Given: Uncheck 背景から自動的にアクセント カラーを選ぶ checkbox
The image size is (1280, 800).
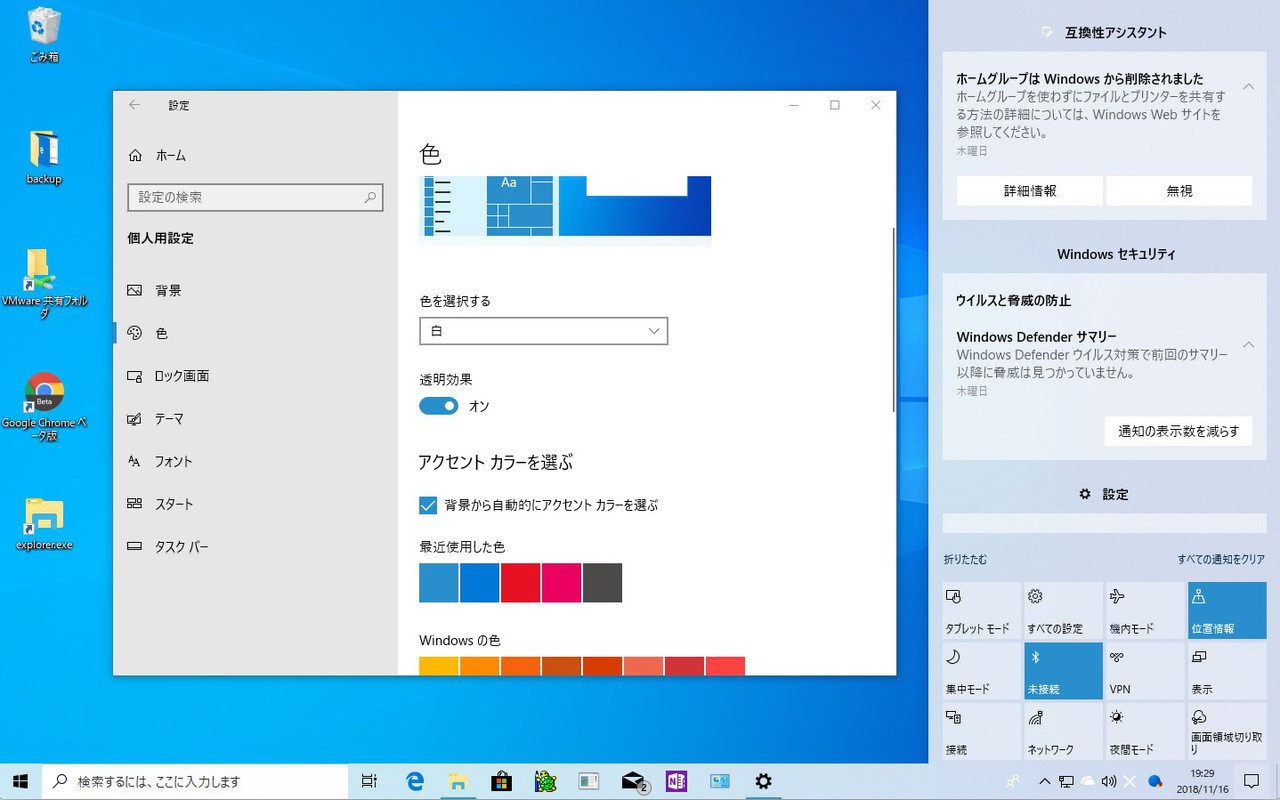Looking at the screenshot, I should 428,505.
